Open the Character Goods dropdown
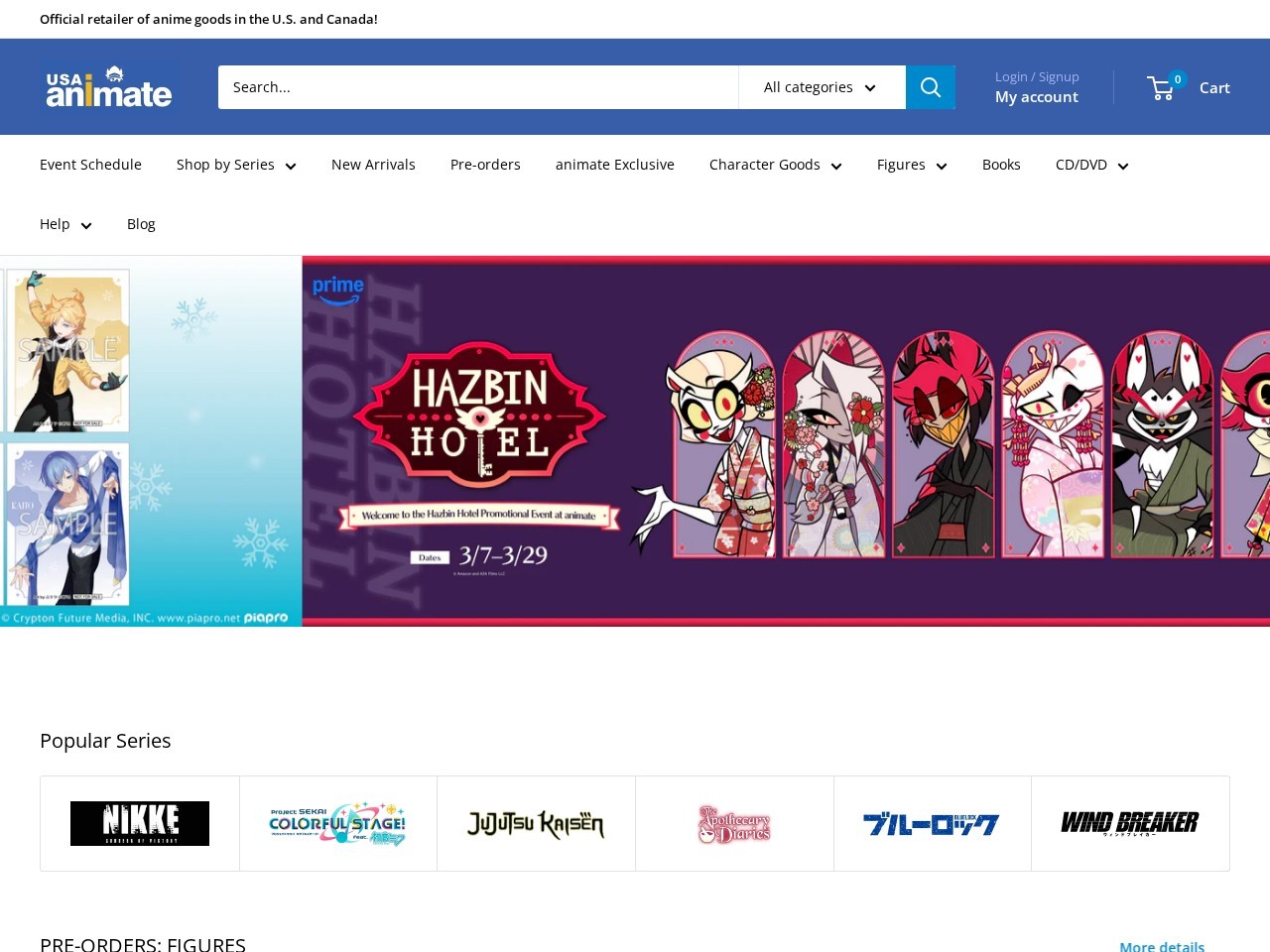This screenshot has height=952, width=1270. pyautogui.click(x=775, y=165)
